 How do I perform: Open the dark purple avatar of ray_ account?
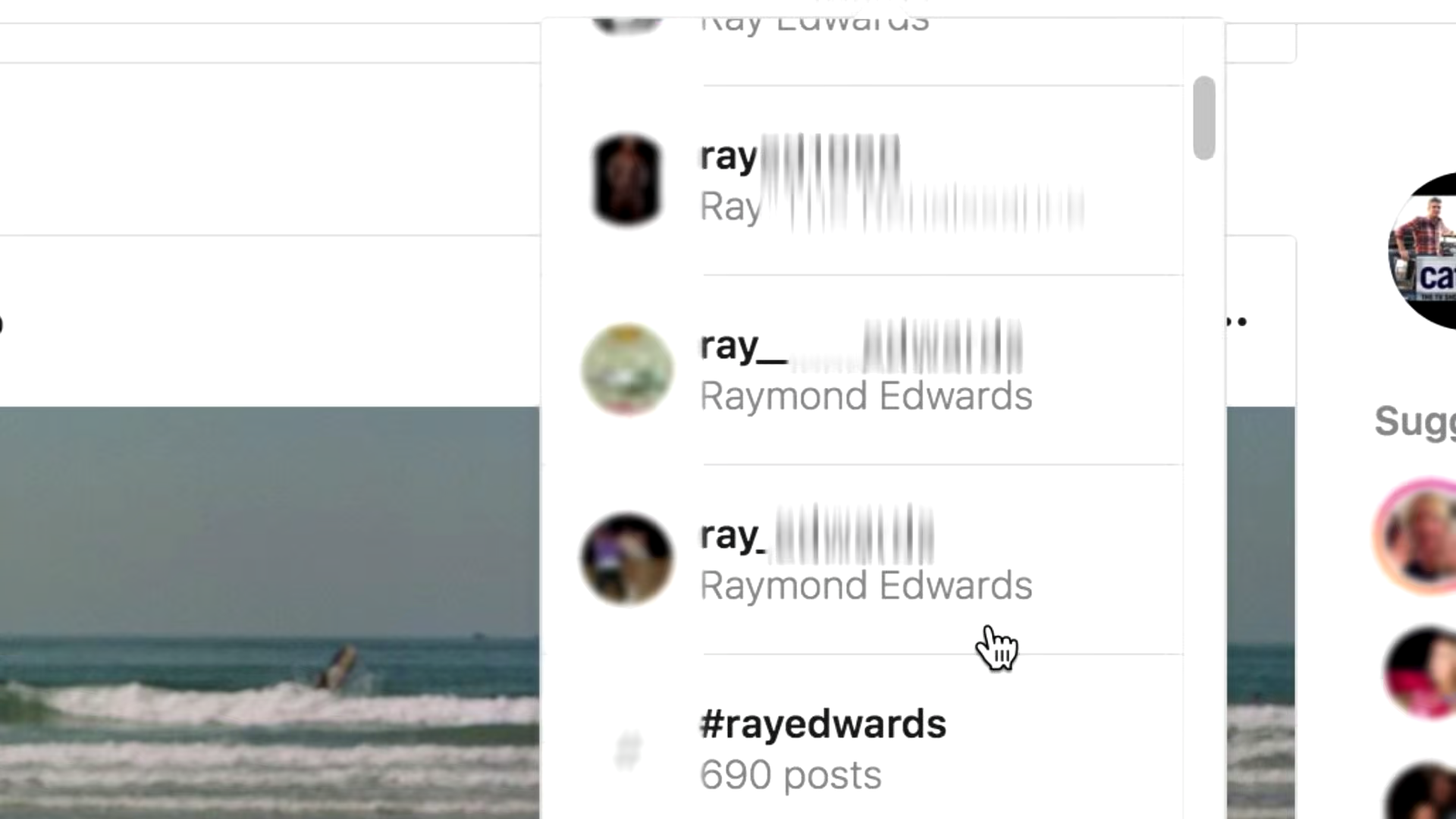pos(627,560)
